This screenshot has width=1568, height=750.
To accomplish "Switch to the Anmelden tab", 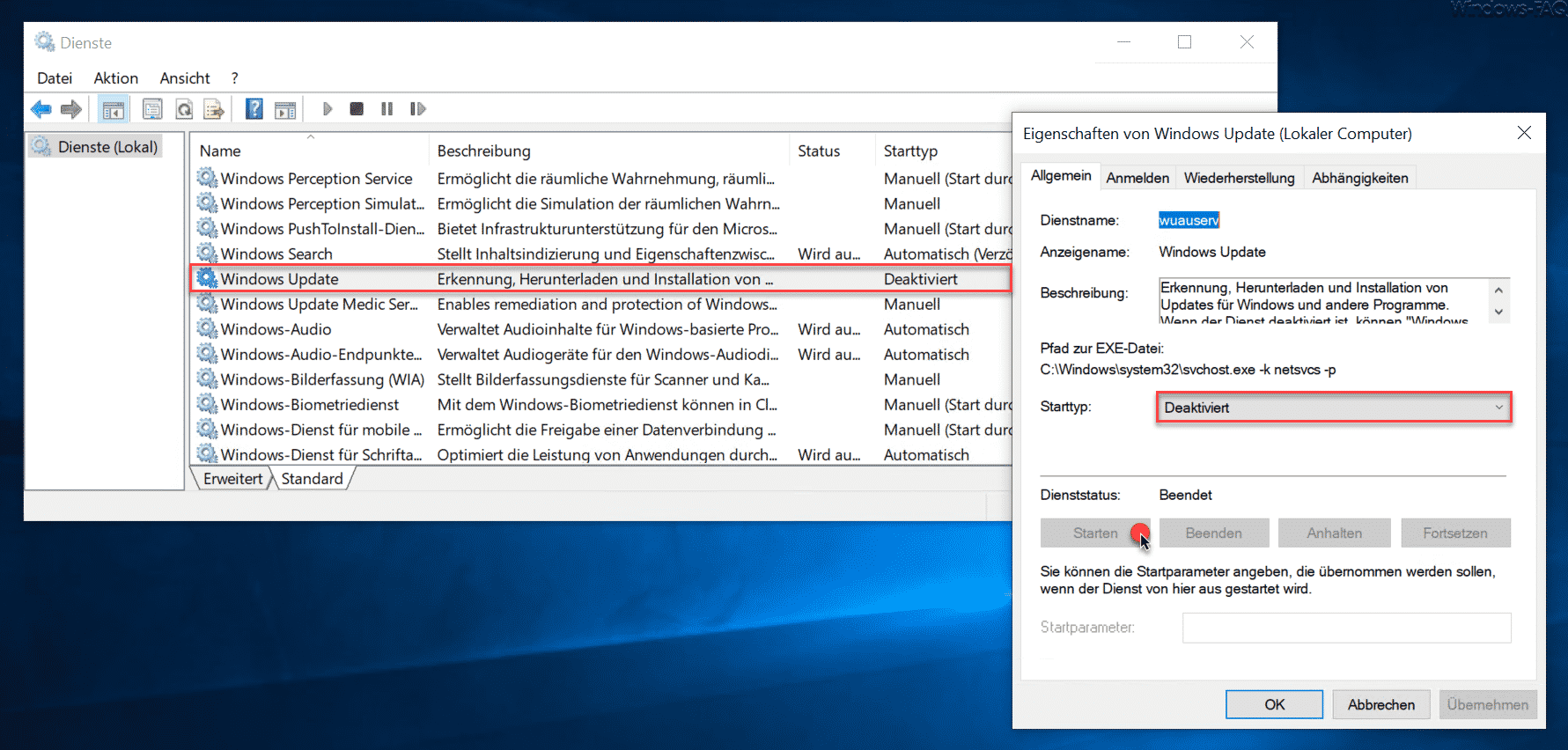I will pyautogui.click(x=1137, y=178).
